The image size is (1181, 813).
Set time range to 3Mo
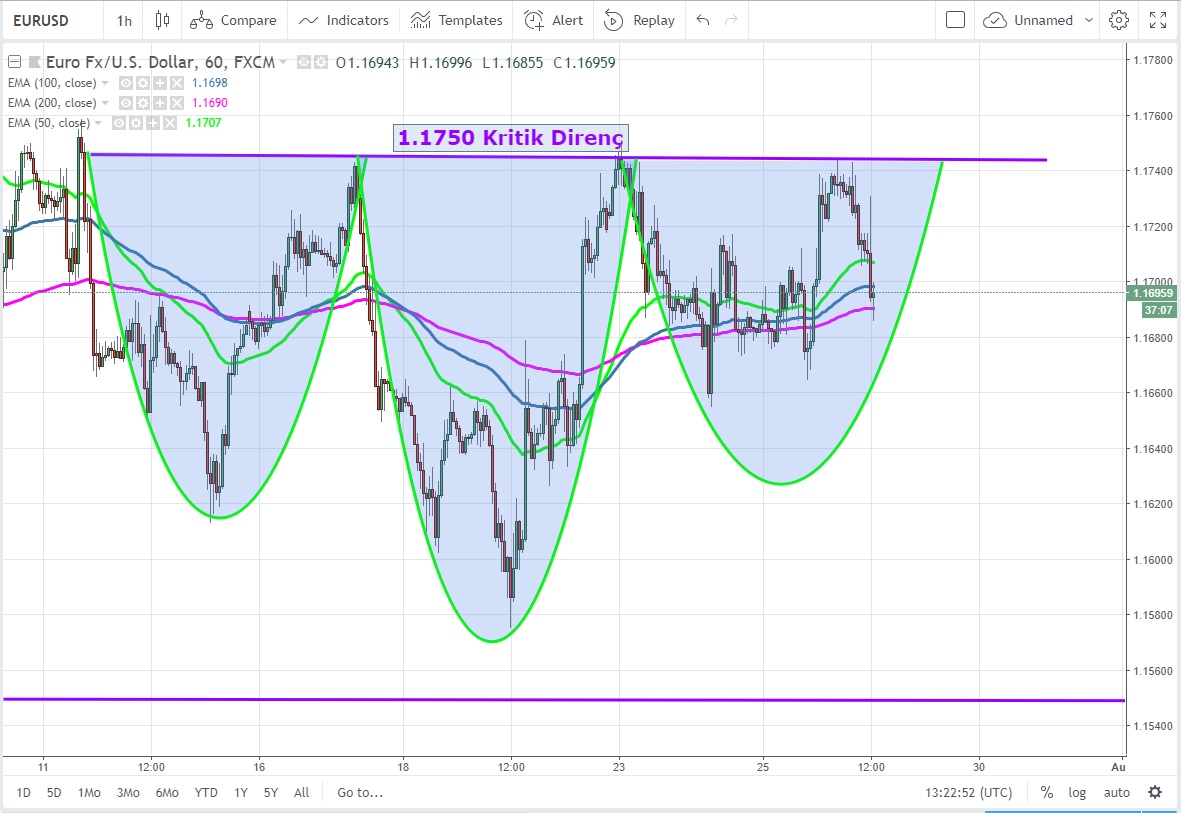pos(128,793)
